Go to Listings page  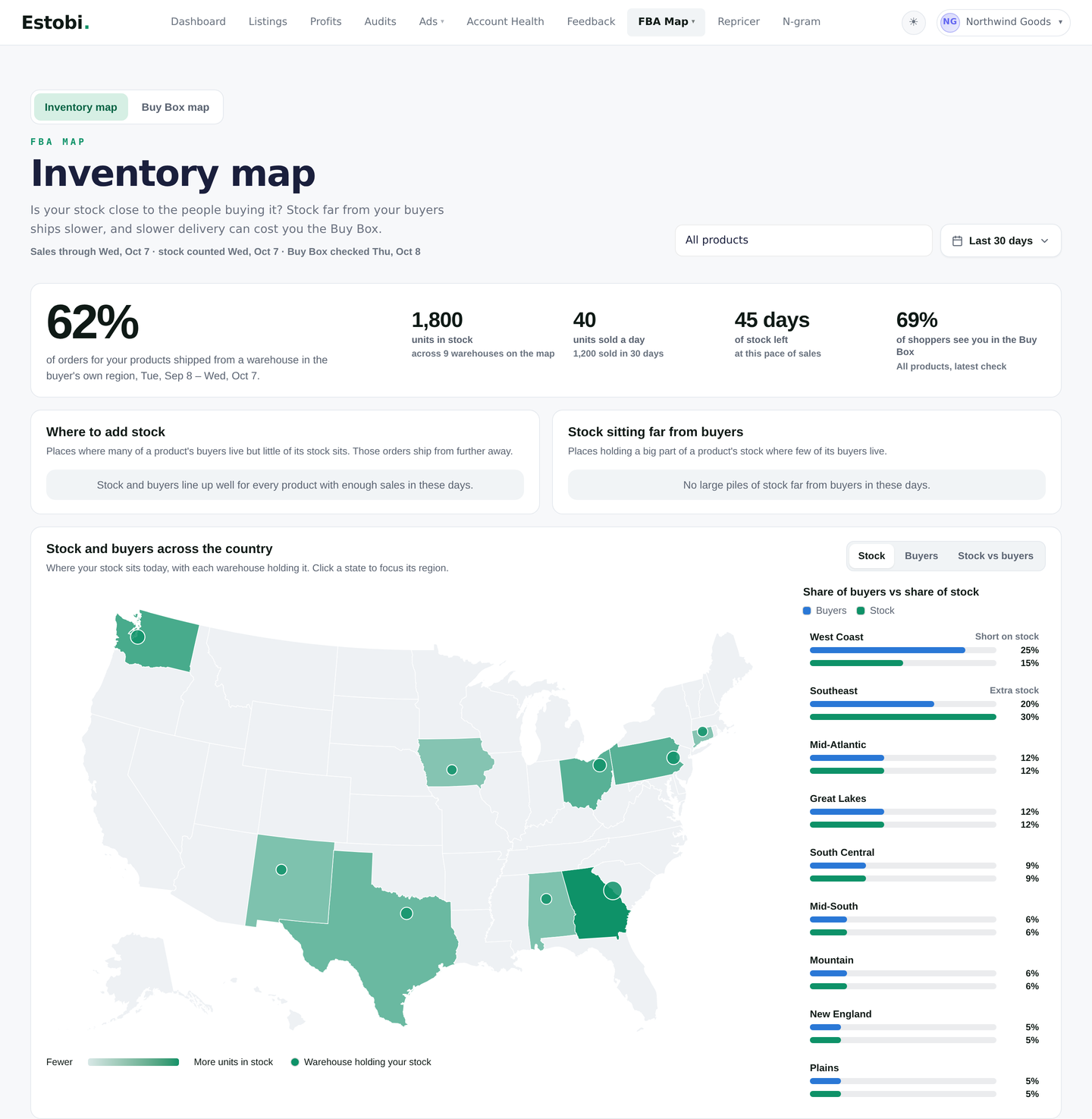(x=268, y=22)
